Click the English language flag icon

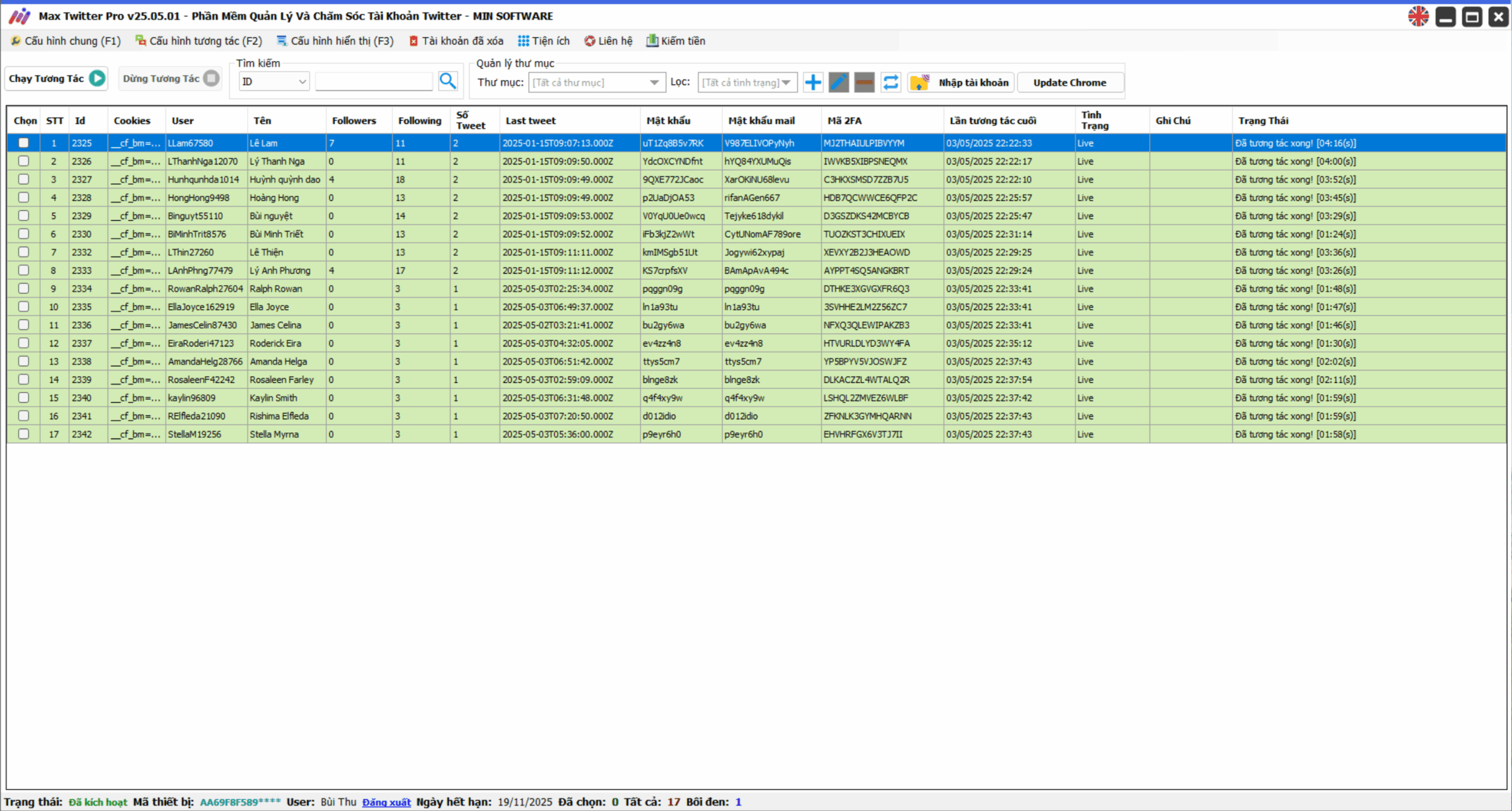(x=1418, y=17)
